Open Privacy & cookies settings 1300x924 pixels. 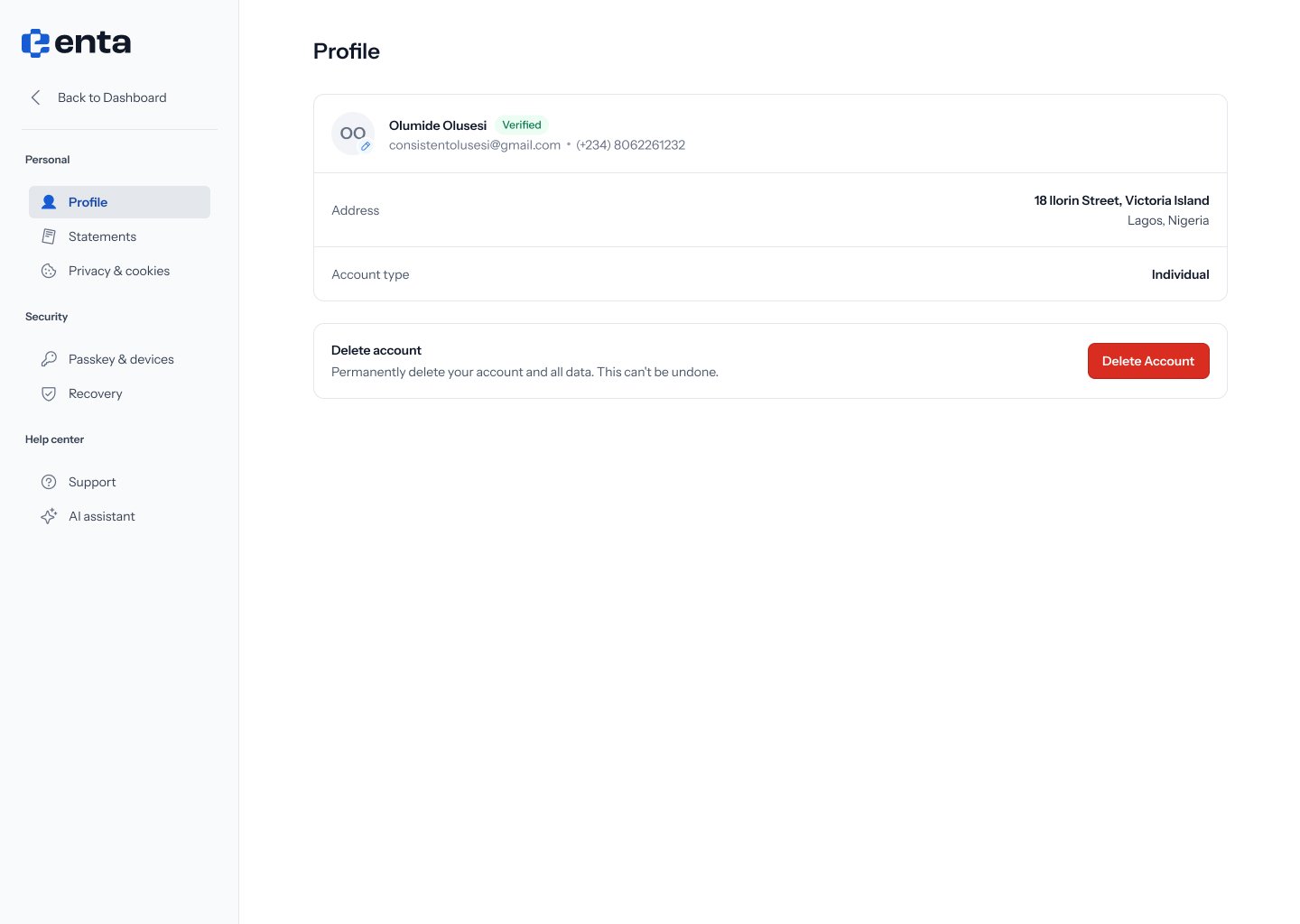[x=119, y=271]
